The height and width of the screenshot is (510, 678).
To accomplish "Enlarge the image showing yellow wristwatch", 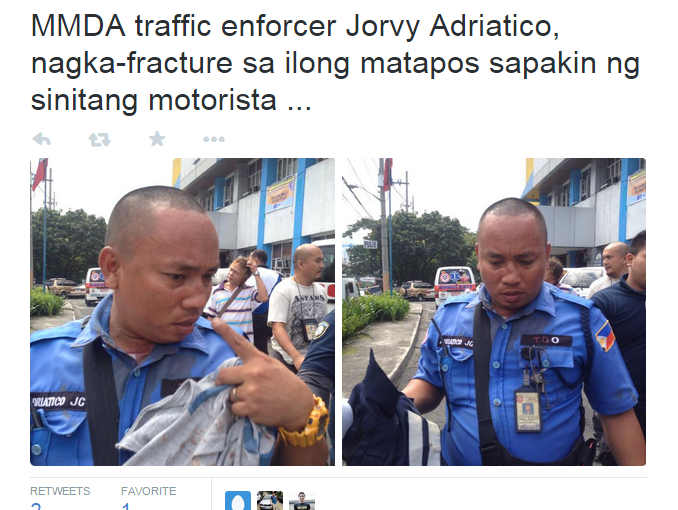I will coord(182,312).
